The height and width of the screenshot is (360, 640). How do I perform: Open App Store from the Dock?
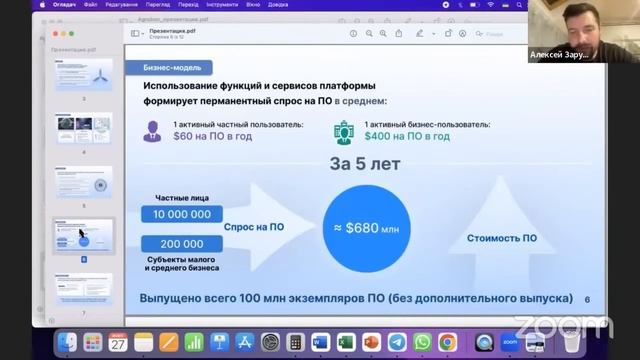tap(244, 342)
